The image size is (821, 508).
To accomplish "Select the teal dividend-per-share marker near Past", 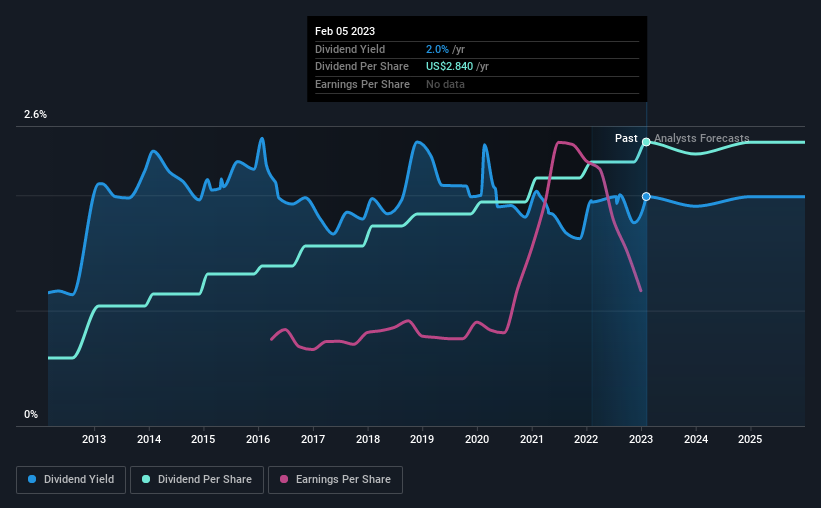I will 646,142.
